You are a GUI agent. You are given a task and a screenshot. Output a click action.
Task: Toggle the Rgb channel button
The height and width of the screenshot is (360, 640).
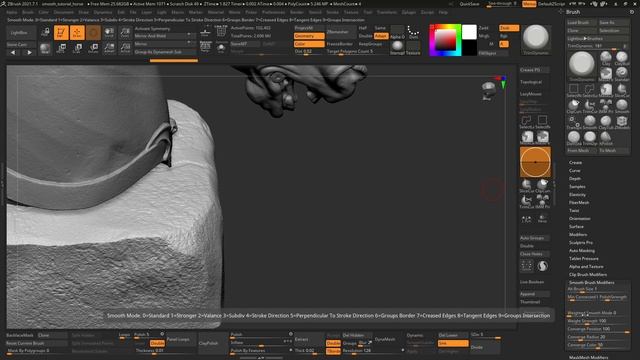[x=504, y=36]
